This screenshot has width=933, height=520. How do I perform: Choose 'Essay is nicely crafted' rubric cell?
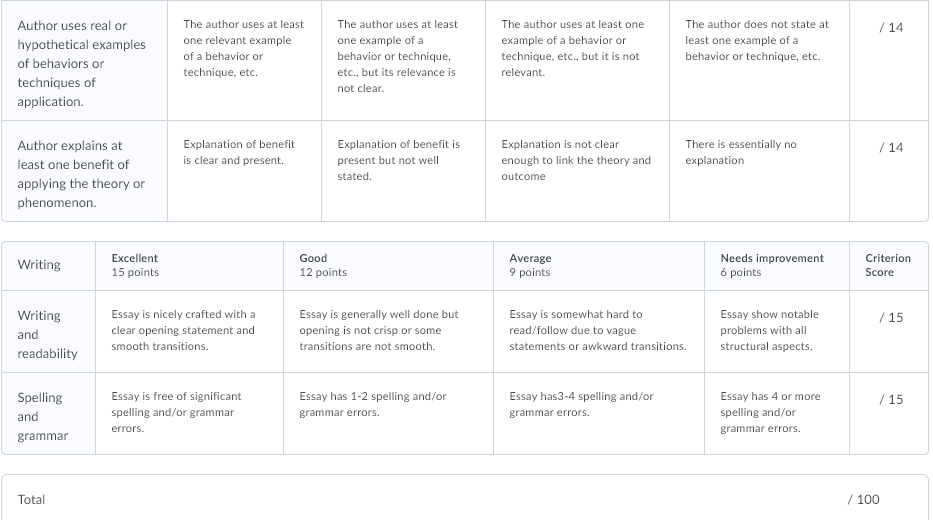[189, 331]
